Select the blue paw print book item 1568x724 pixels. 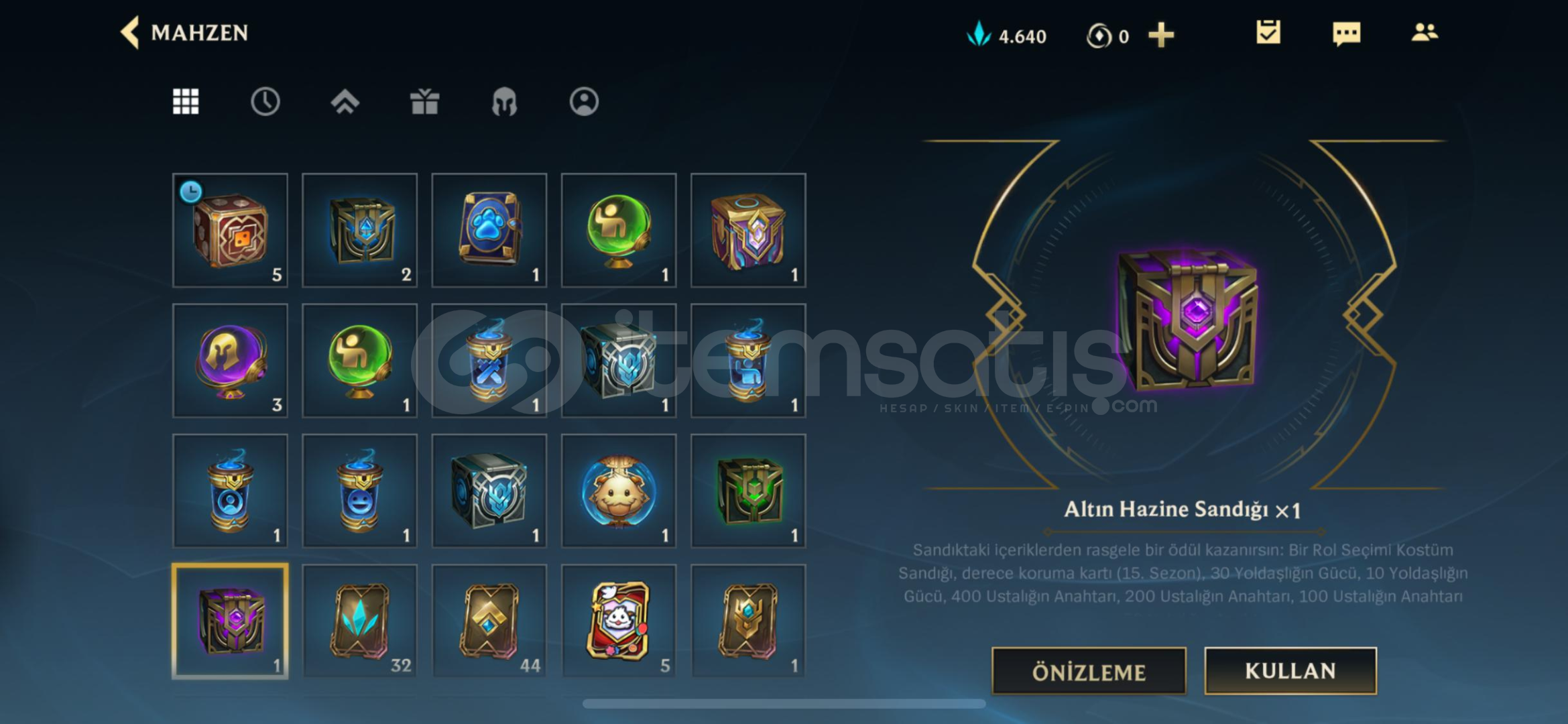(x=489, y=231)
